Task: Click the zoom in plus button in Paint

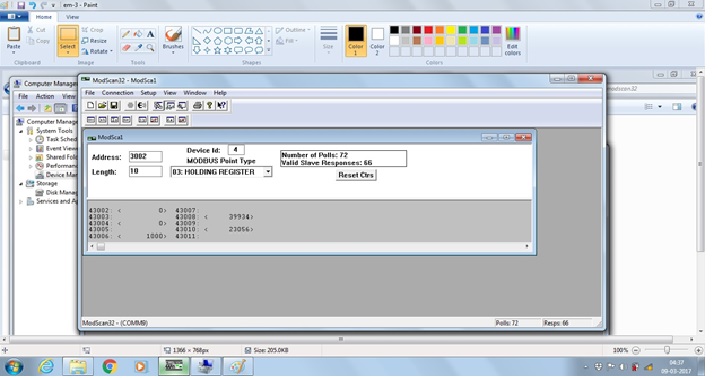Action: pos(698,350)
